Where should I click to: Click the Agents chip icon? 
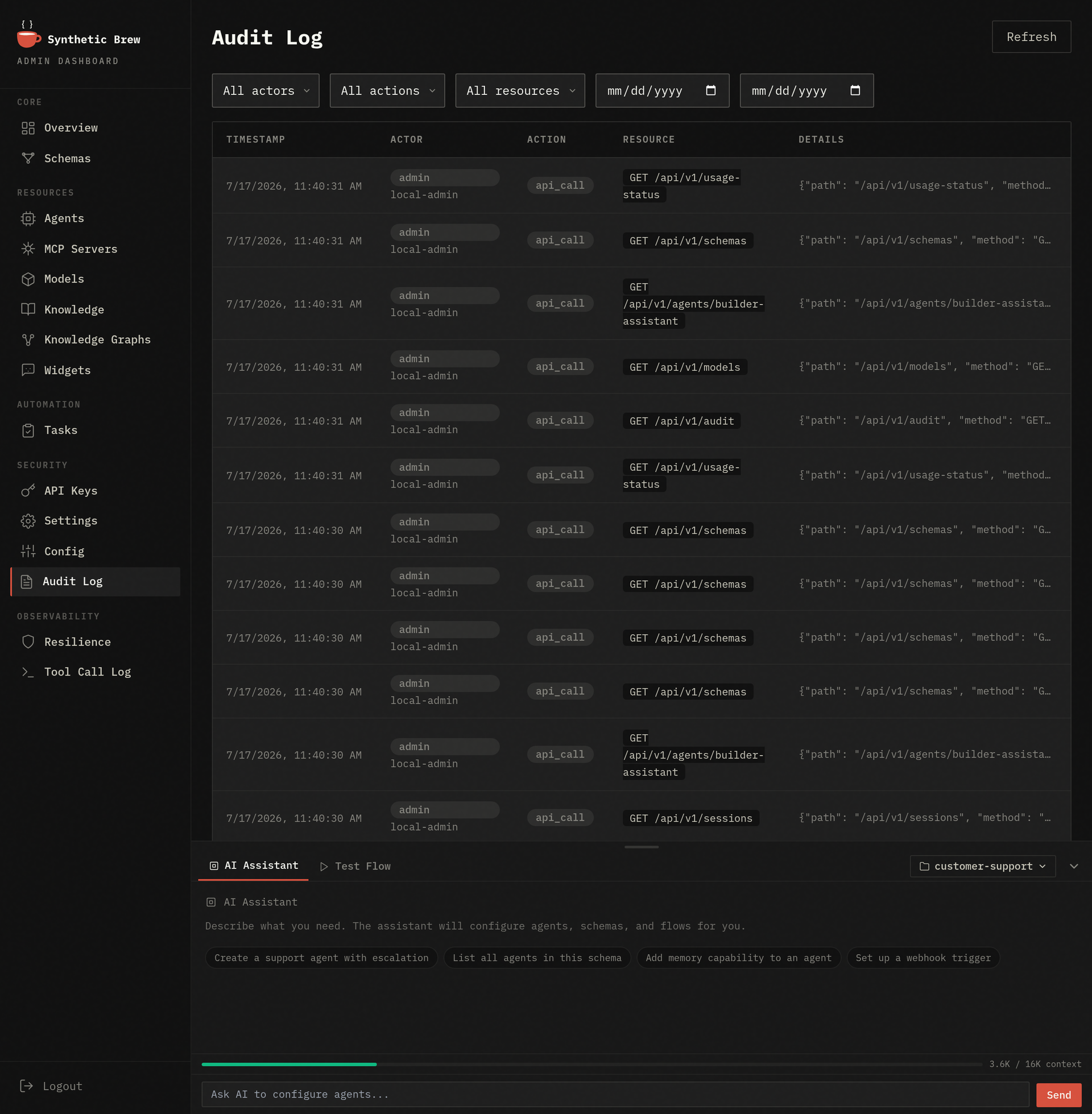coord(28,218)
